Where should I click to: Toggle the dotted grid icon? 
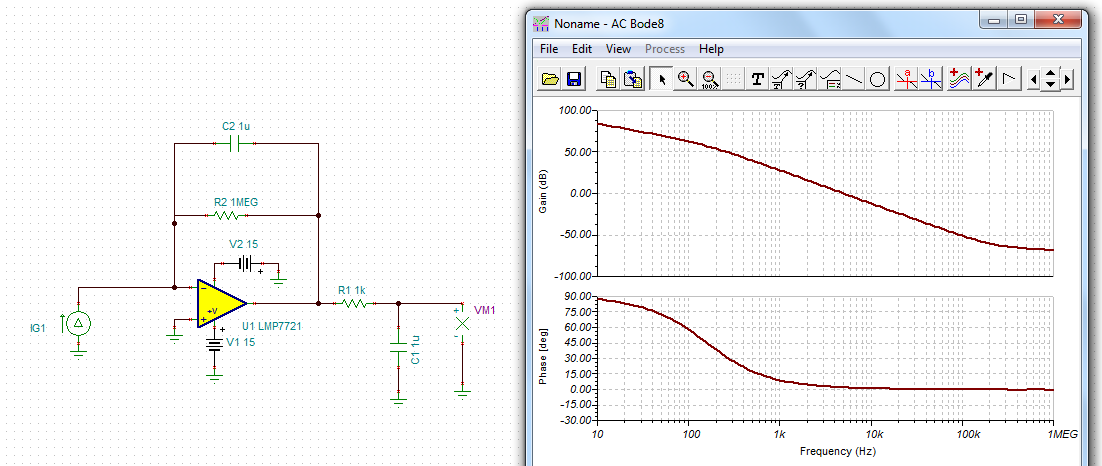(x=733, y=79)
